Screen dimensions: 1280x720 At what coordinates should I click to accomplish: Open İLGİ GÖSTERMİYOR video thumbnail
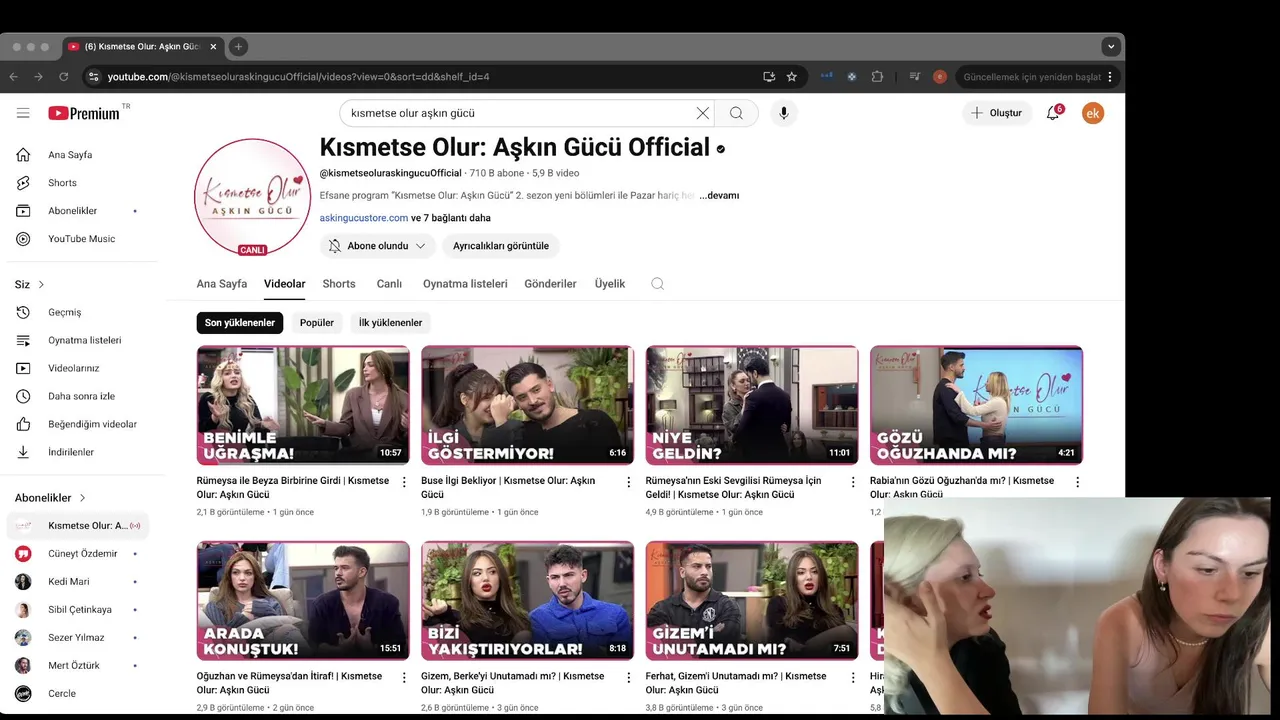click(x=527, y=405)
